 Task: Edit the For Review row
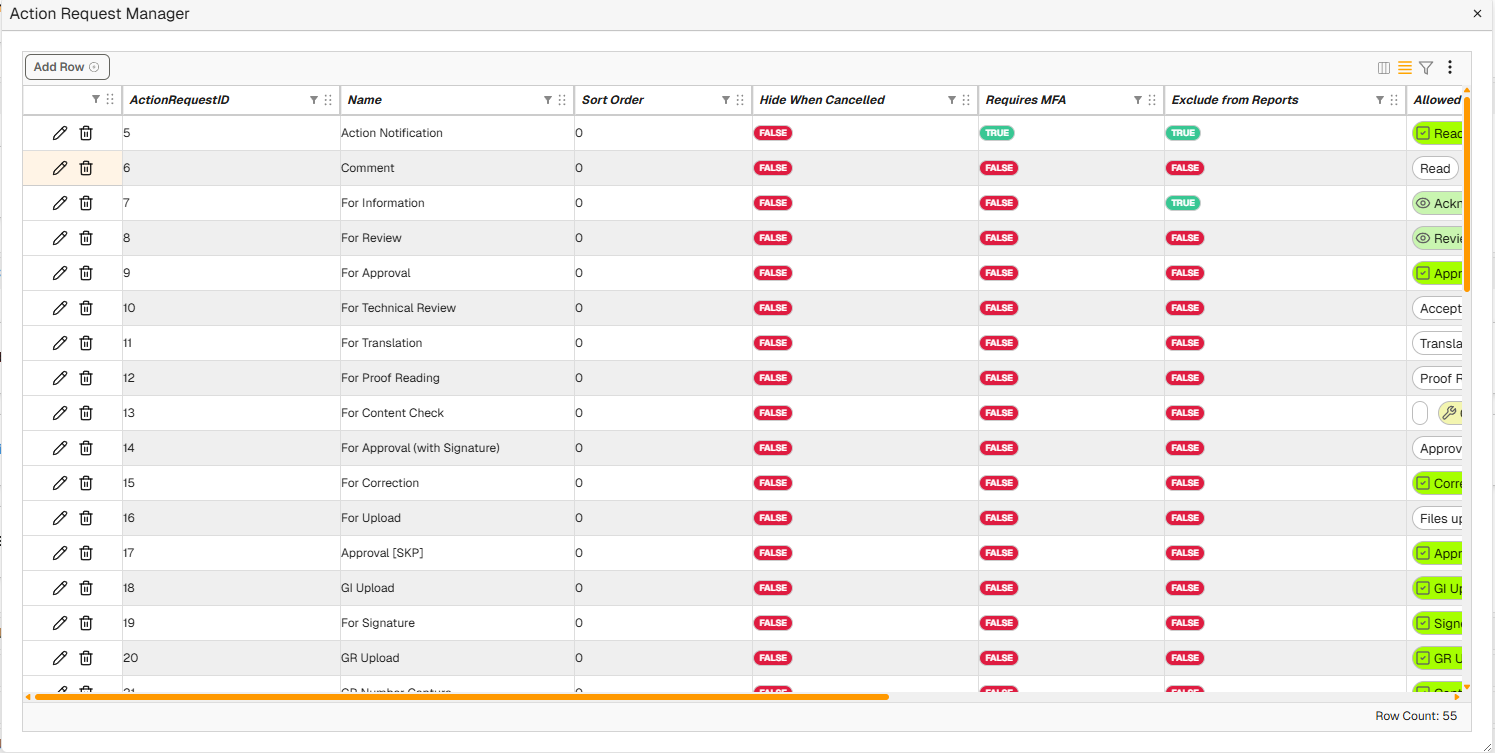pyautogui.click(x=60, y=238)
